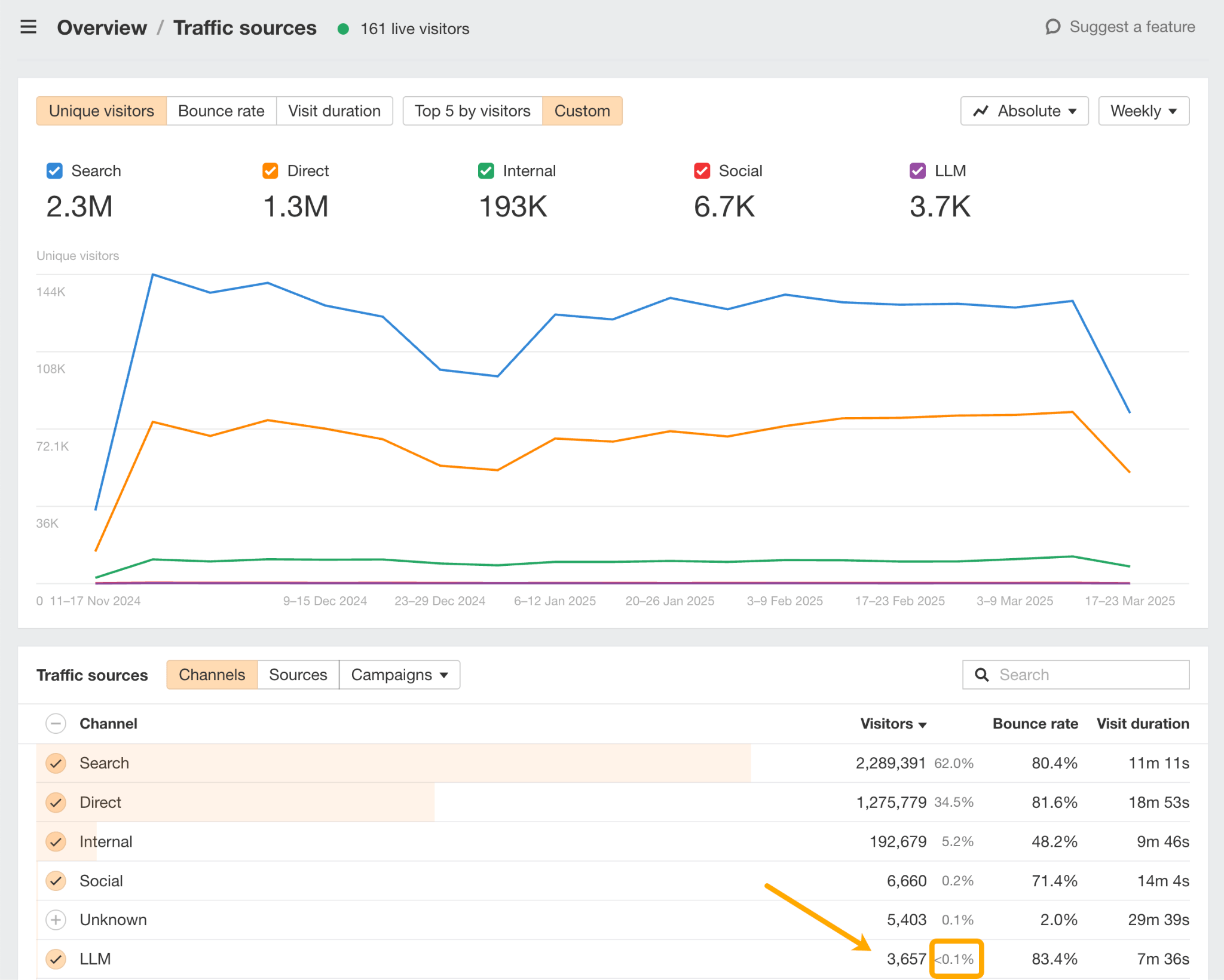Click the speech bubble icon next to Suggest a feature
Screen dimensions: 1224x980
point(1054,27)
